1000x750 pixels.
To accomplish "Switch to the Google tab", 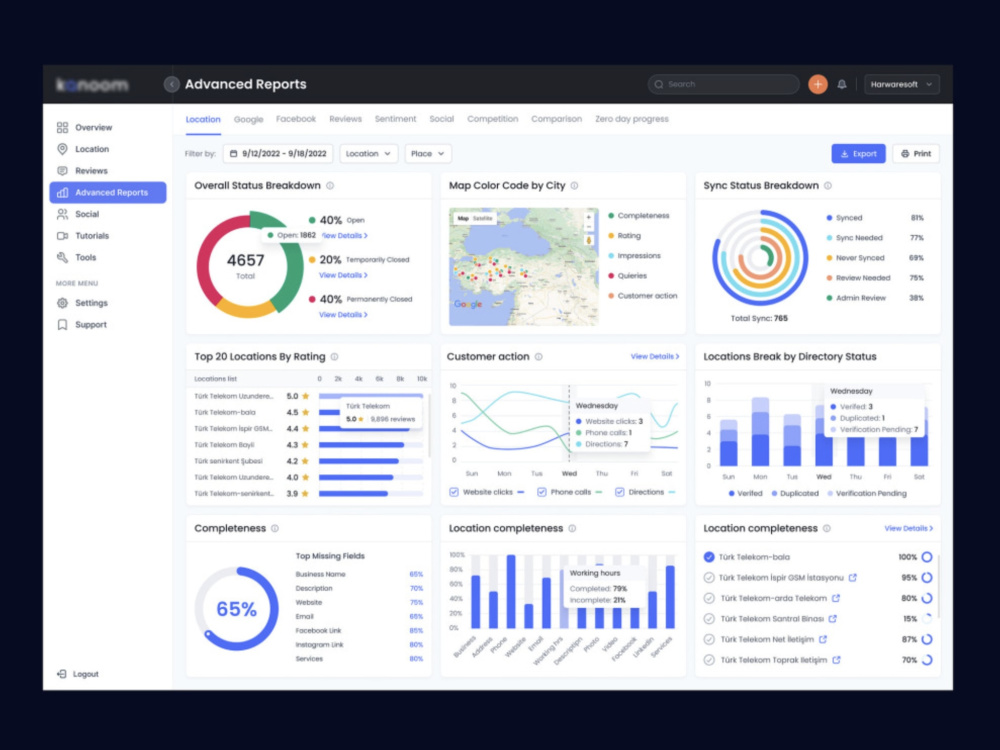I will tap(248, 119).
